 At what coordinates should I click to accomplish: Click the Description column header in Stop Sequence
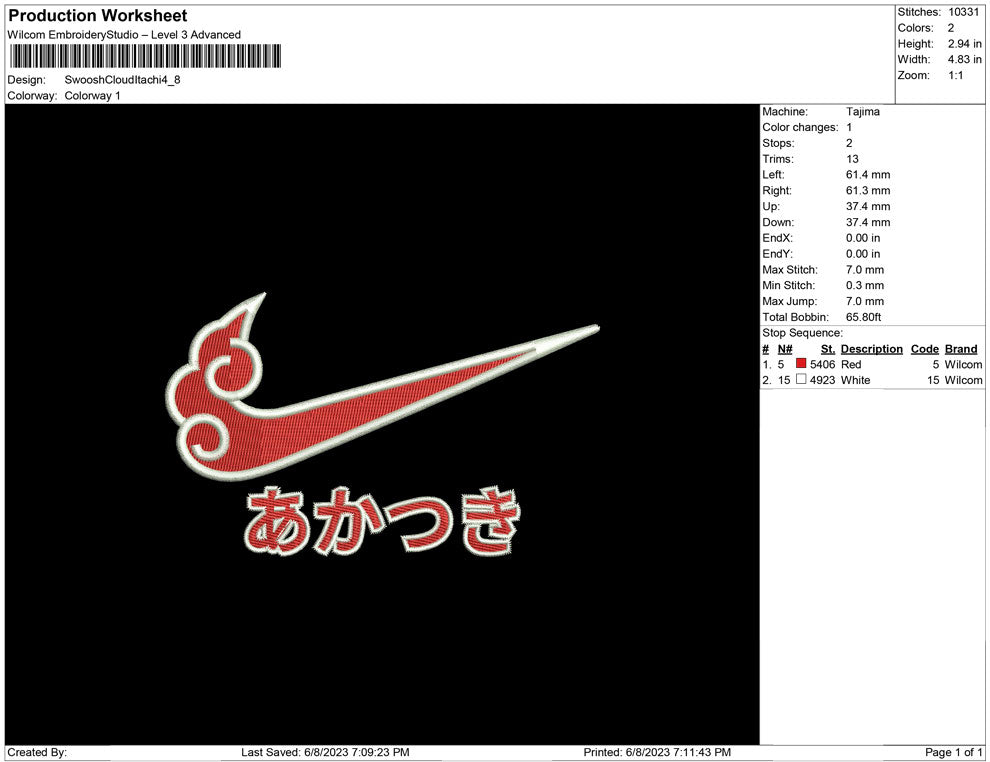point(871,349)
